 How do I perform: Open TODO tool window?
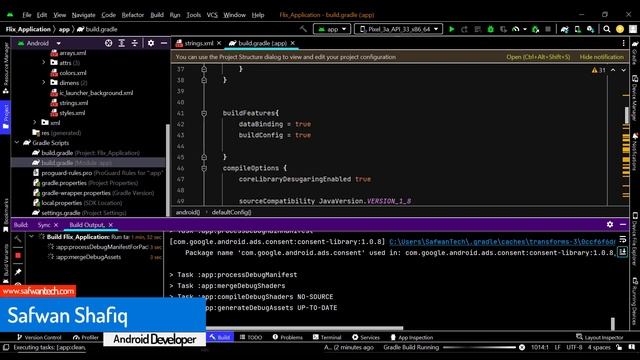click(251, 338)
